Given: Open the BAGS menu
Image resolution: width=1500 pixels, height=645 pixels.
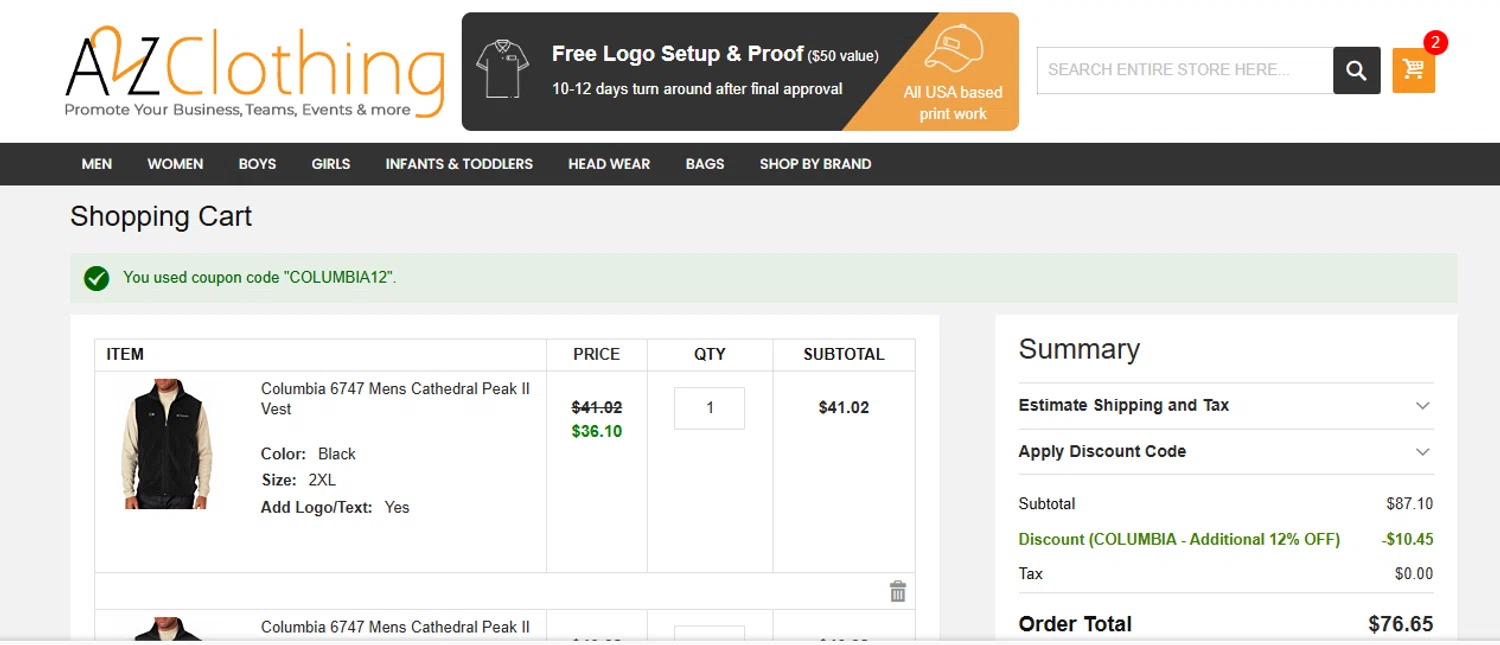Looking at the screenshot, I should point(705,164).
